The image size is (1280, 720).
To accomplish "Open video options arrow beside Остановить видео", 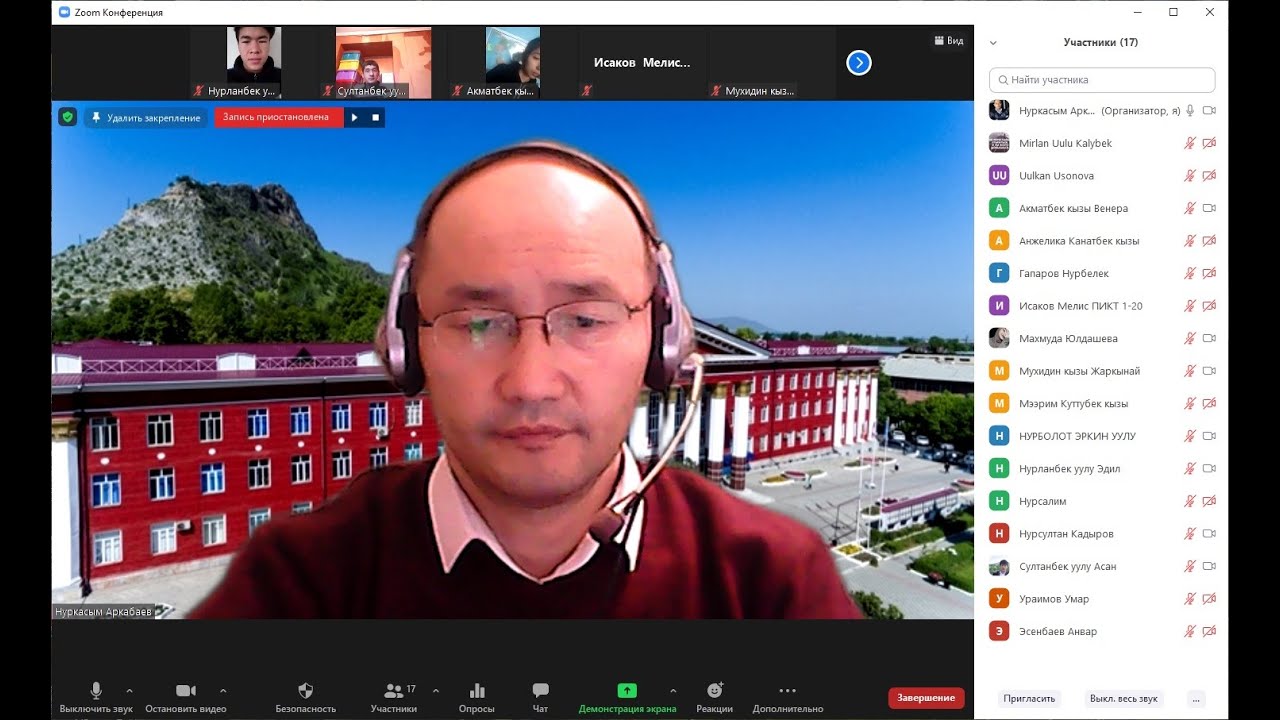I will (x=223, y=690).
